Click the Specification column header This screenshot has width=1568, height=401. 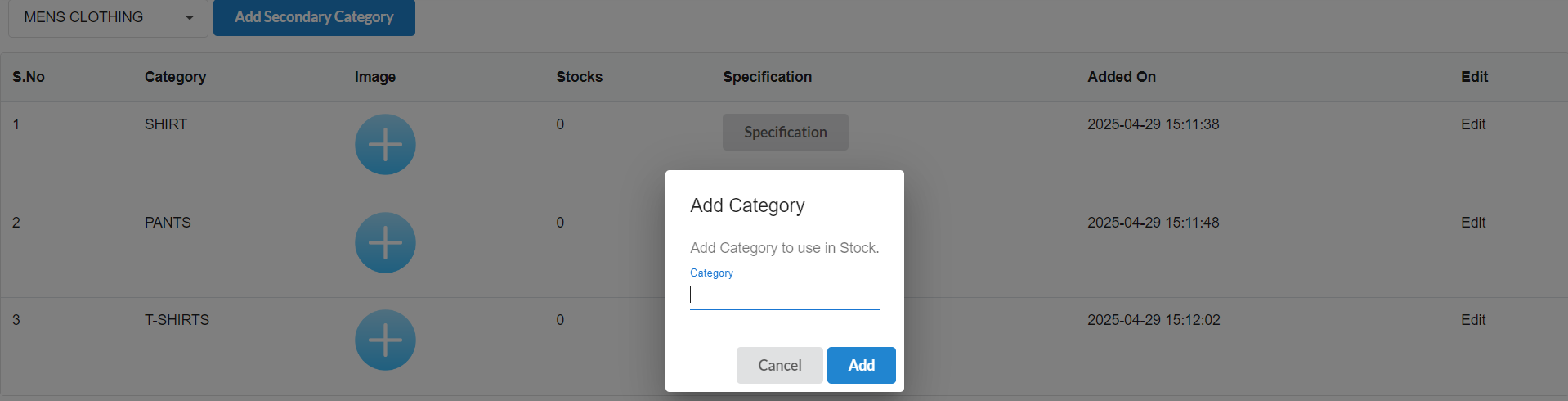[x=767, y=77]
